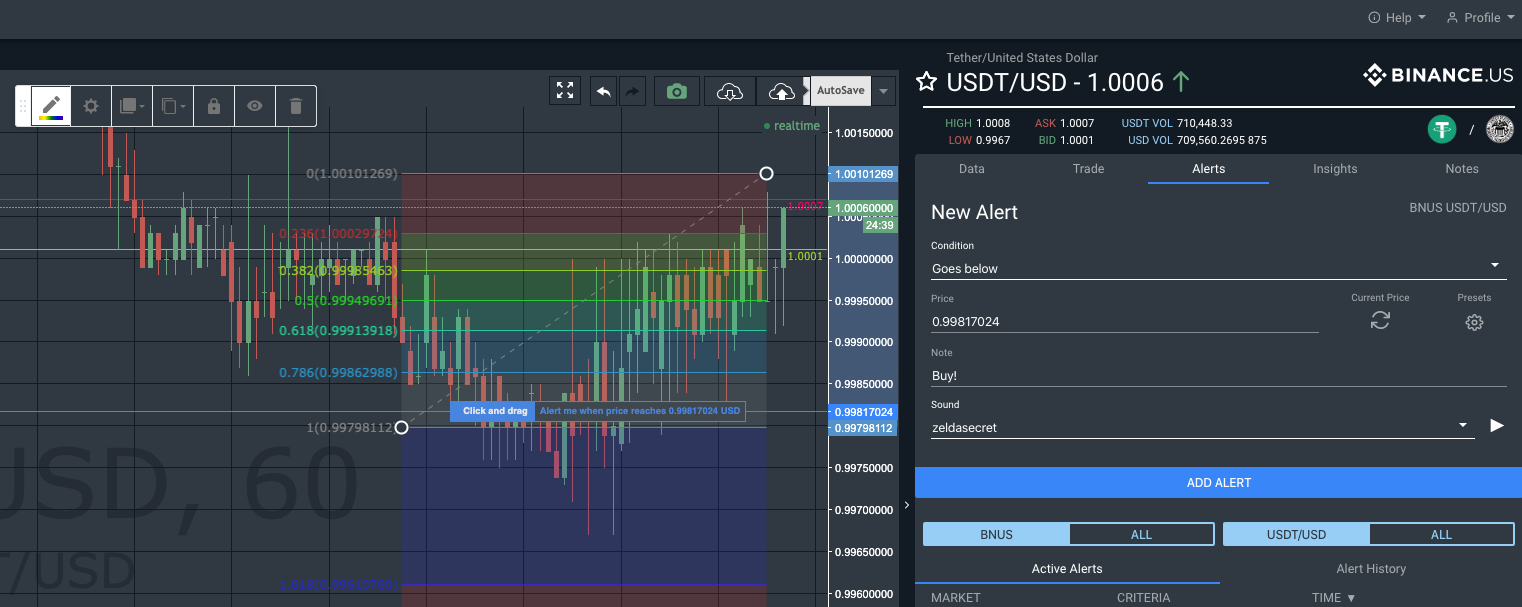Image resolution: width=1522 pixels, height=607 pixels.
Task: Toggle drawing visibility eye icon
Action: (255, 105)
